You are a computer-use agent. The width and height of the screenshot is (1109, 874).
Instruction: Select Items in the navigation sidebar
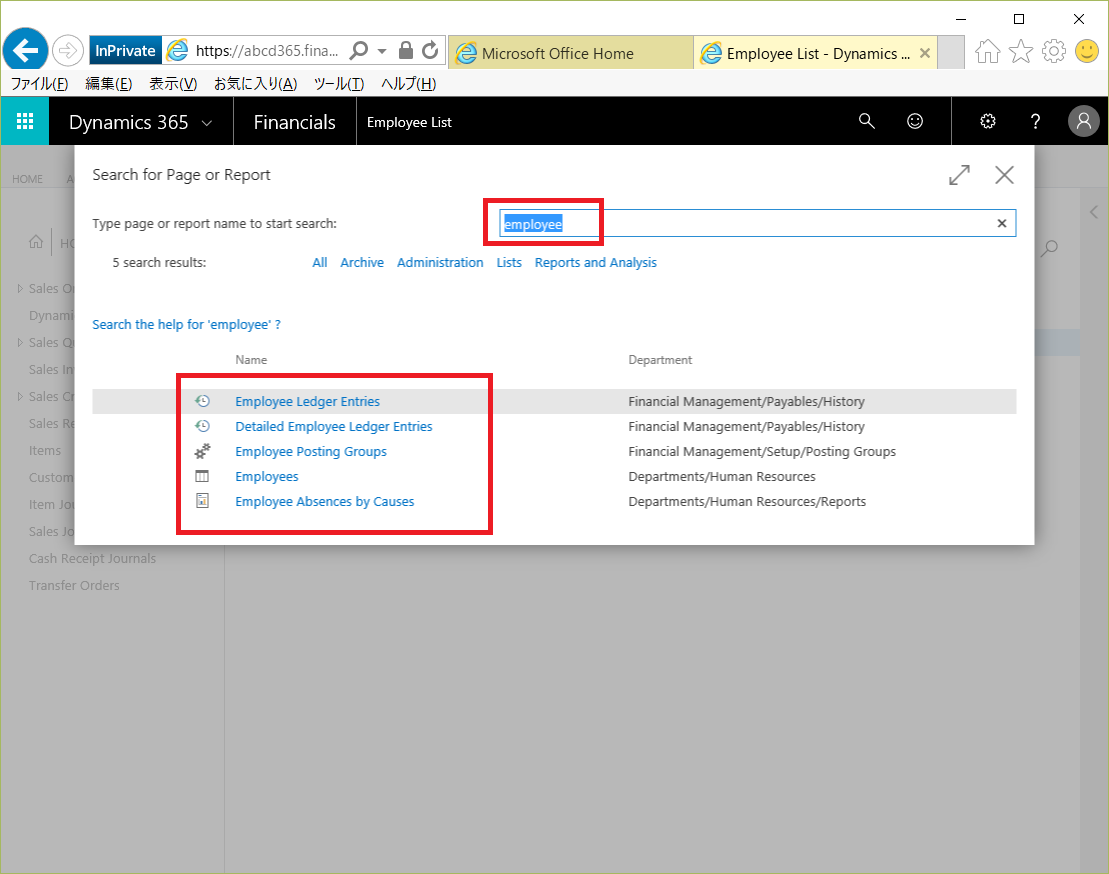(x=45, y=450)
